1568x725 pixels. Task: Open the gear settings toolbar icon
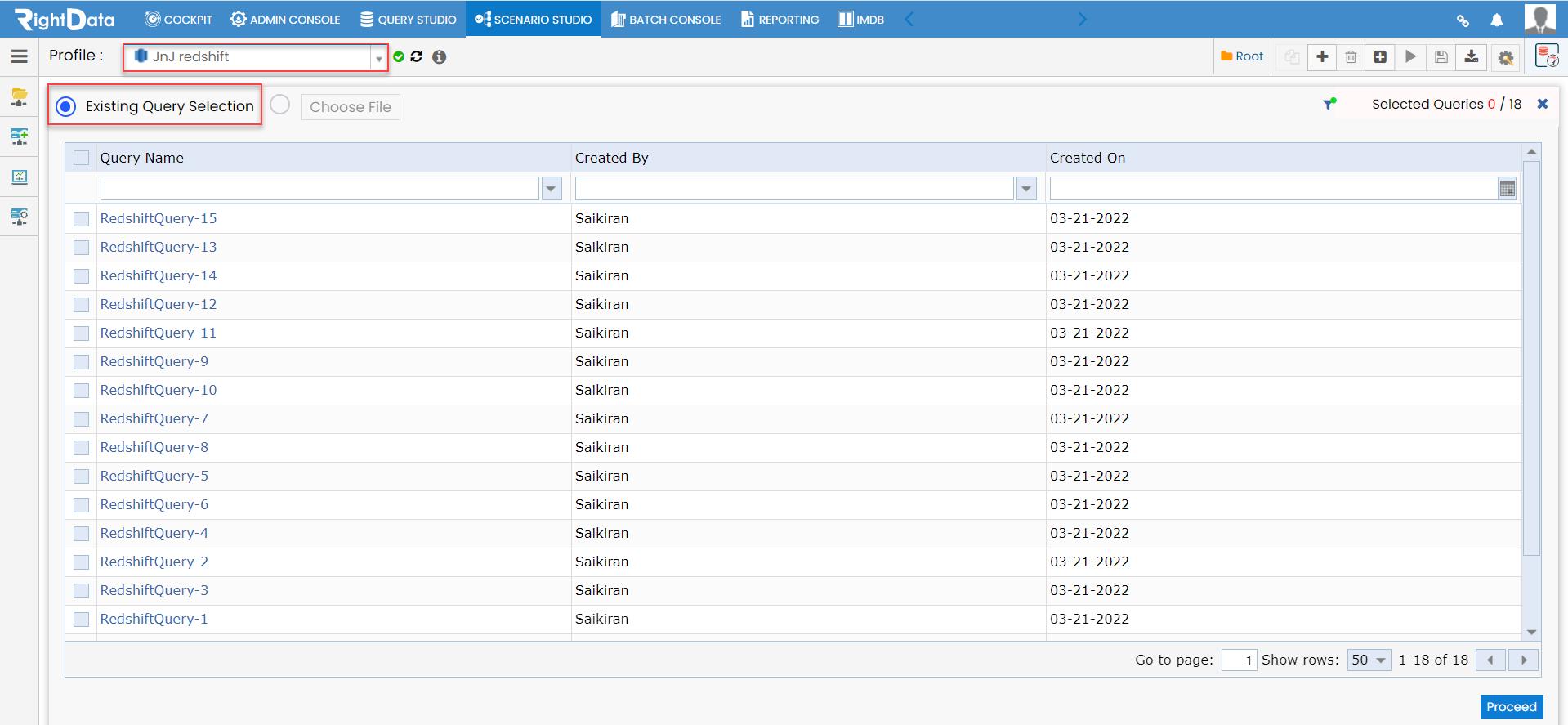point(1506,57)
